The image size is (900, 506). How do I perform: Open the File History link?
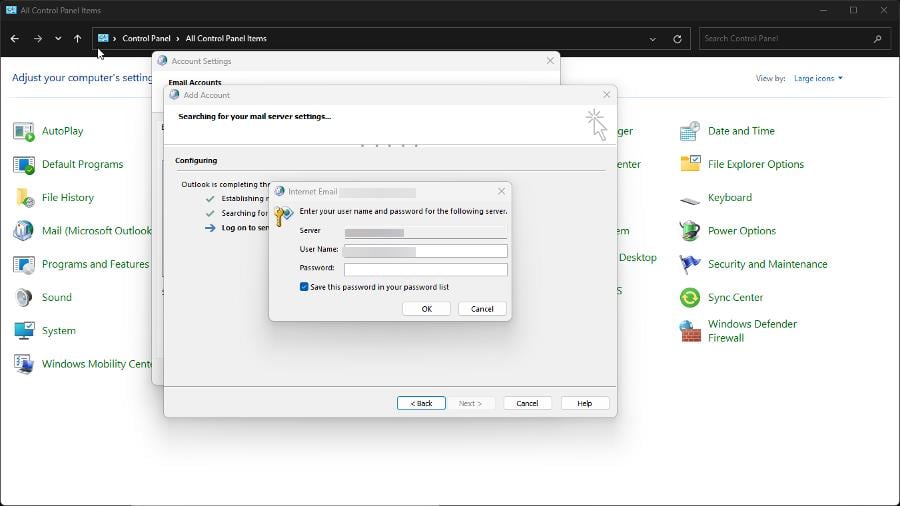[x=68, y=198]
